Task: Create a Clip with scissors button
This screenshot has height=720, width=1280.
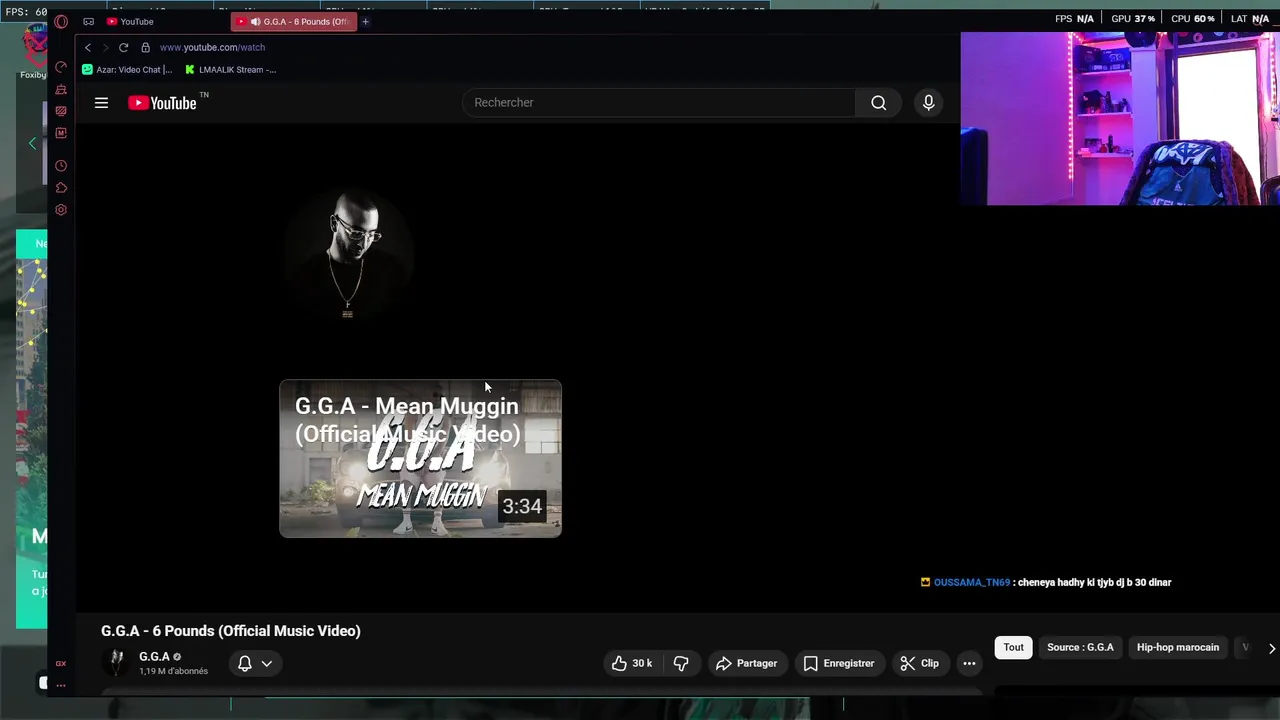Action: coord(920,663)
